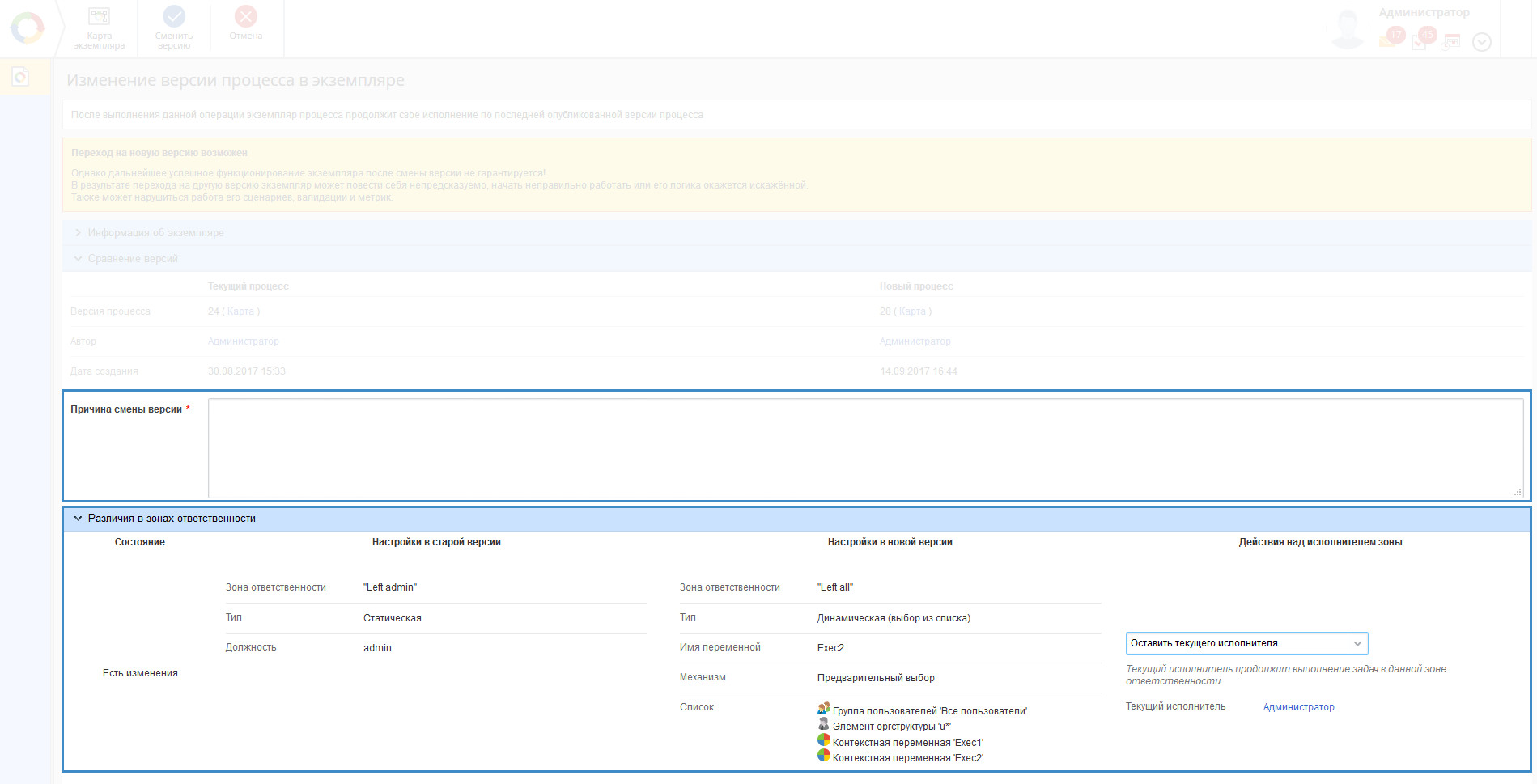The height and width of the screenshot is (784, 1537).
Task: Open Карта экземпляра from toolbar
Action: tap(100, 17)
